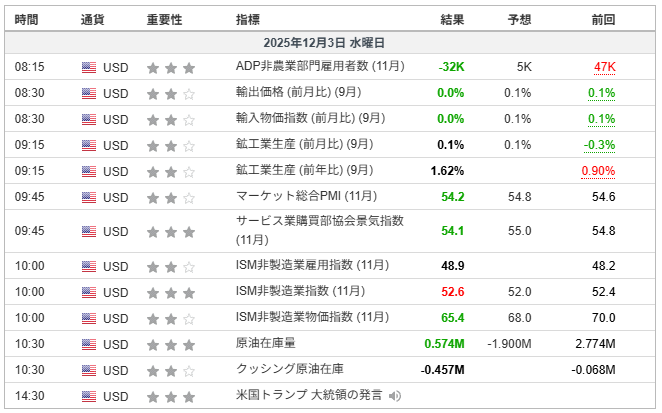Click the 指標 column header
Image resolution: width=662 pixels, height=413 pixels.
click(x=248, y=19)
